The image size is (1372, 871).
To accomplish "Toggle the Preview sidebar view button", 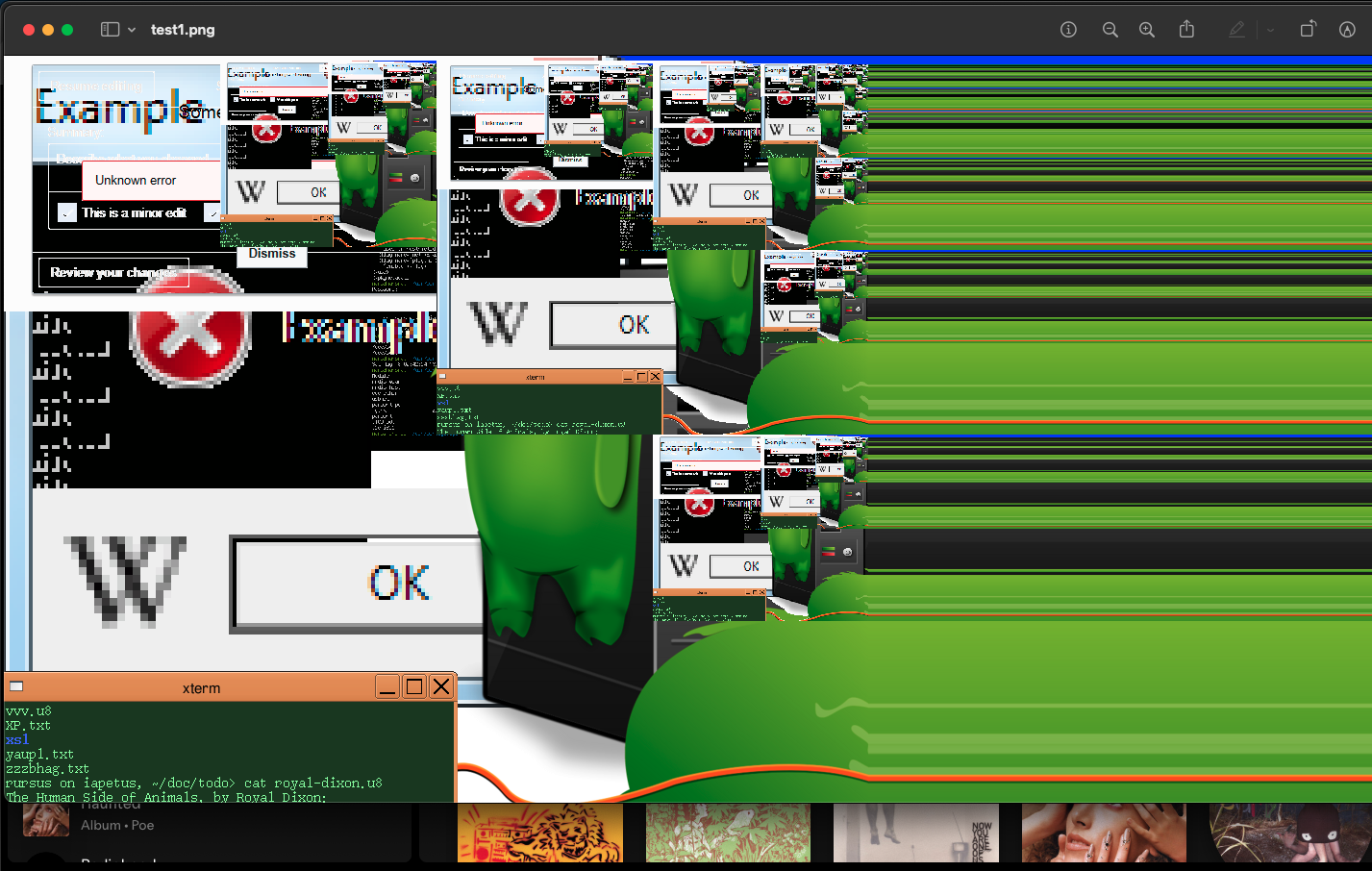I will click(110, 30).
